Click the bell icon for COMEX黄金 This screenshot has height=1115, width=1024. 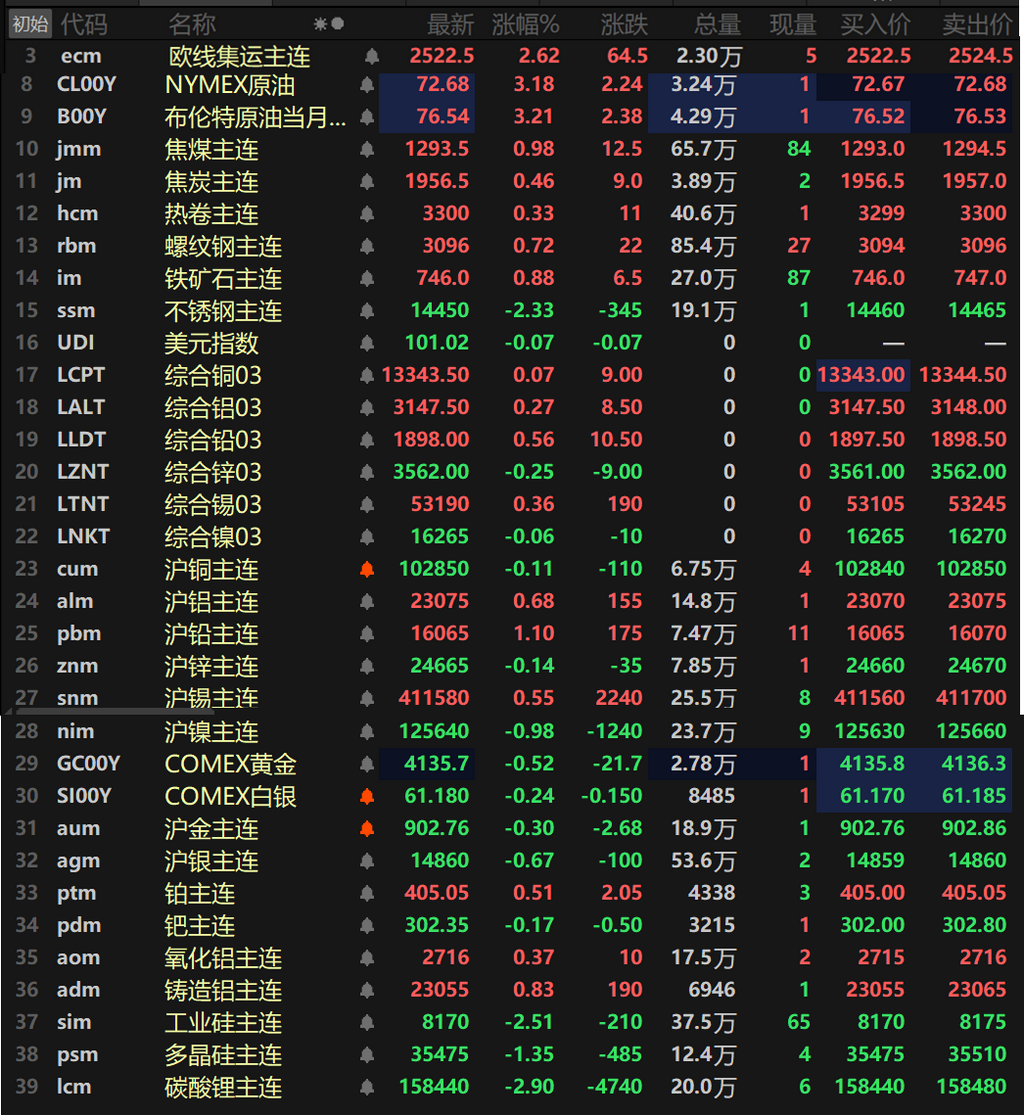pyautogui.click(x=367, y=764)
